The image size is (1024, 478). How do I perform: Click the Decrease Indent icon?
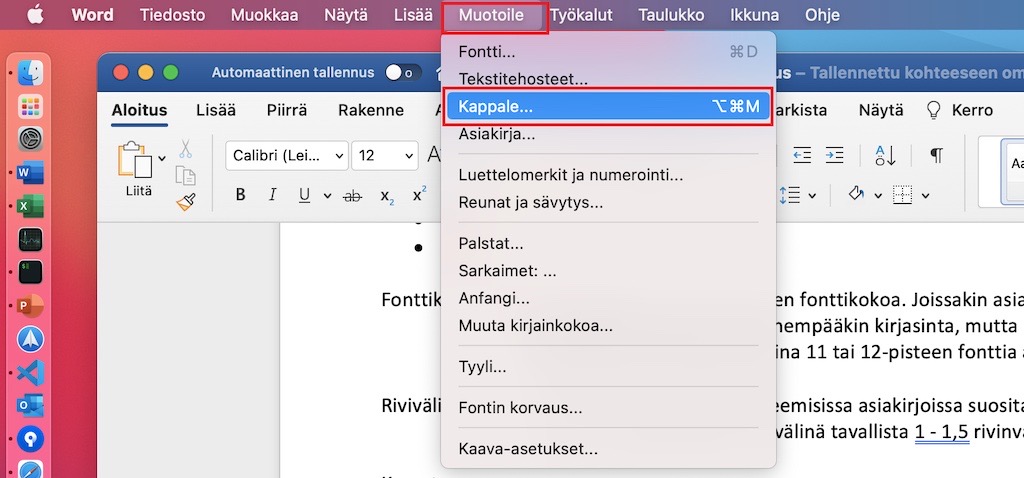pyautogui.click(x=802, y=155)
